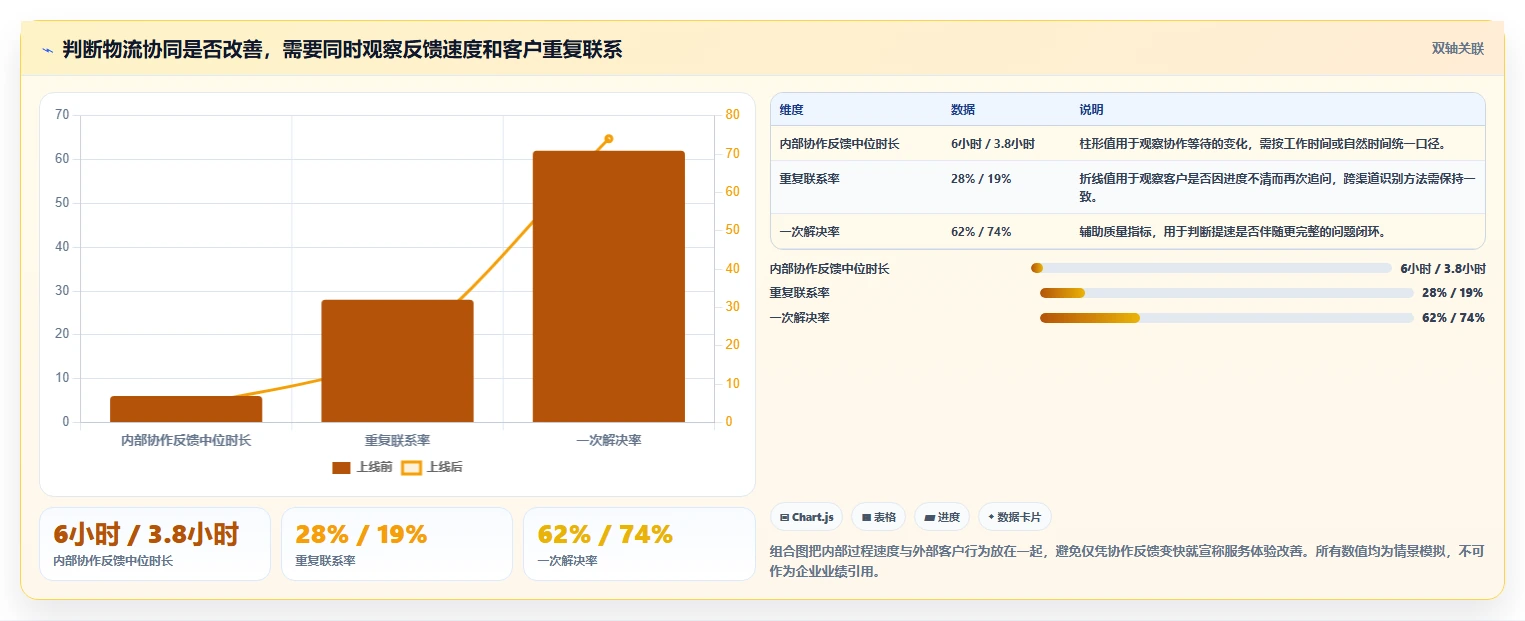
Task: Click the description starting with 折线值用于观察客户
Action: pos(1277,187)
